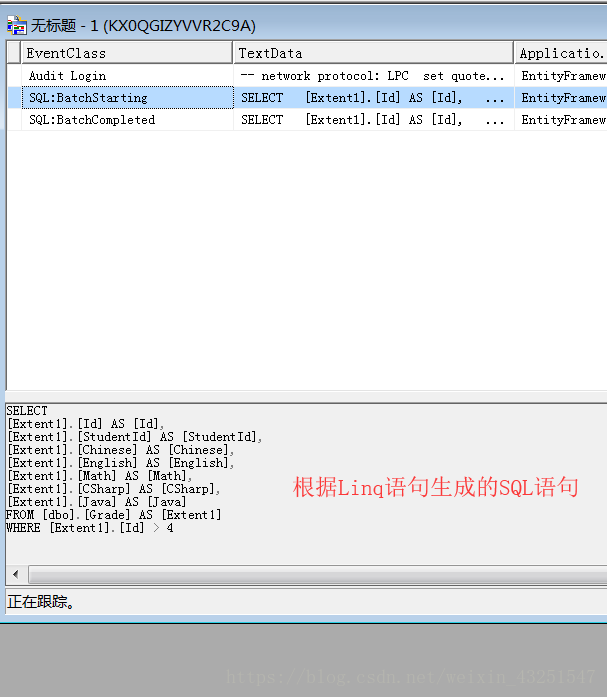Click the [Extent1].[Chinese] AS [Chinese] line
607x697 pixels.
pyautogui.click(x=120, y=450)
